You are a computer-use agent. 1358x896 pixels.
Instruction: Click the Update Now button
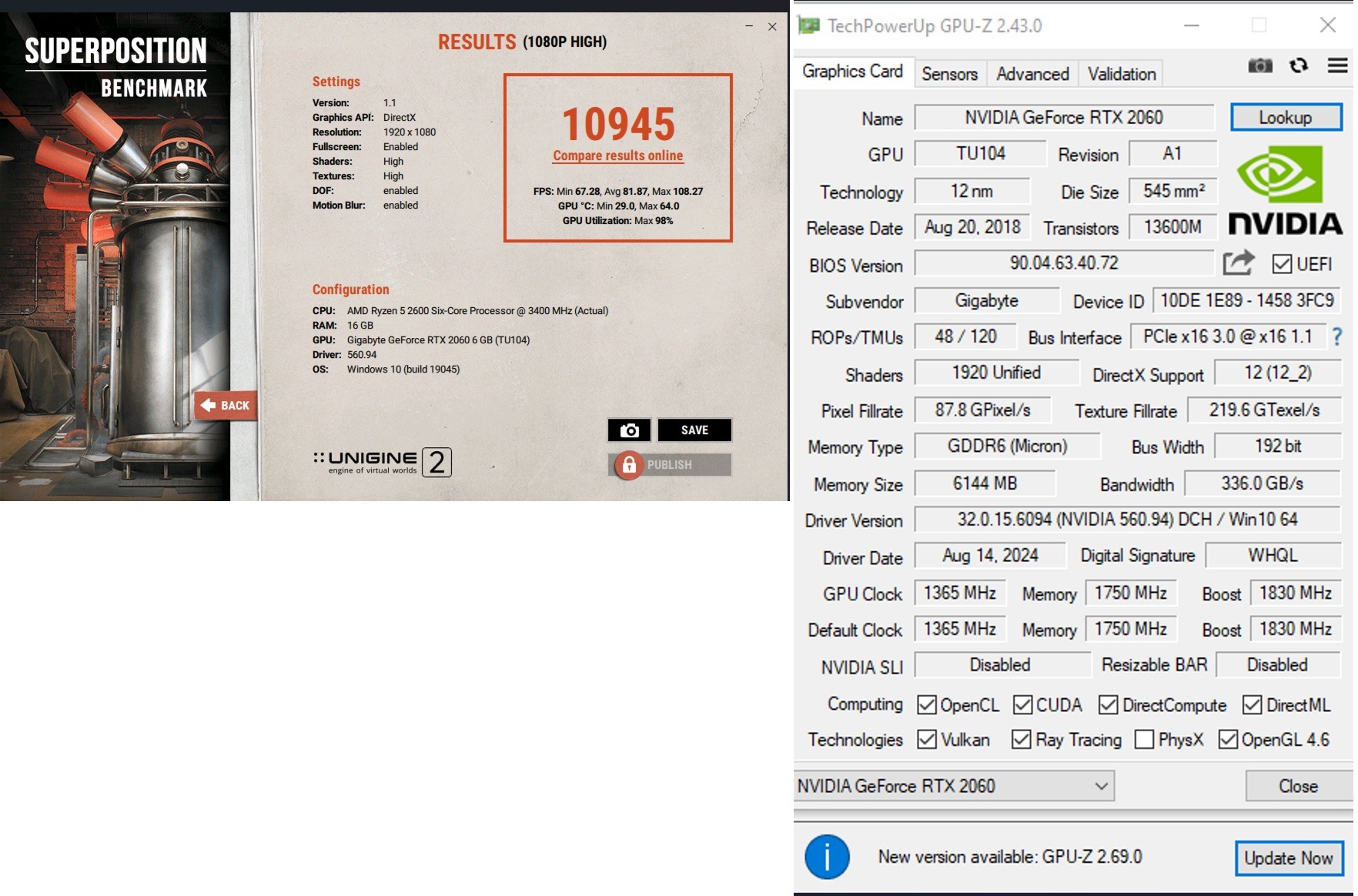1289,858
